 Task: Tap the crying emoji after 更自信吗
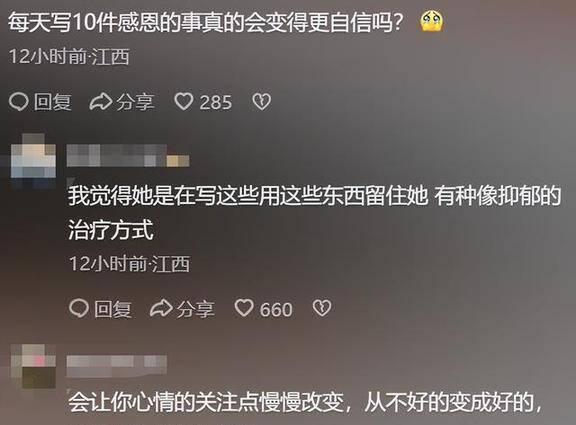[x=432, y=21]
